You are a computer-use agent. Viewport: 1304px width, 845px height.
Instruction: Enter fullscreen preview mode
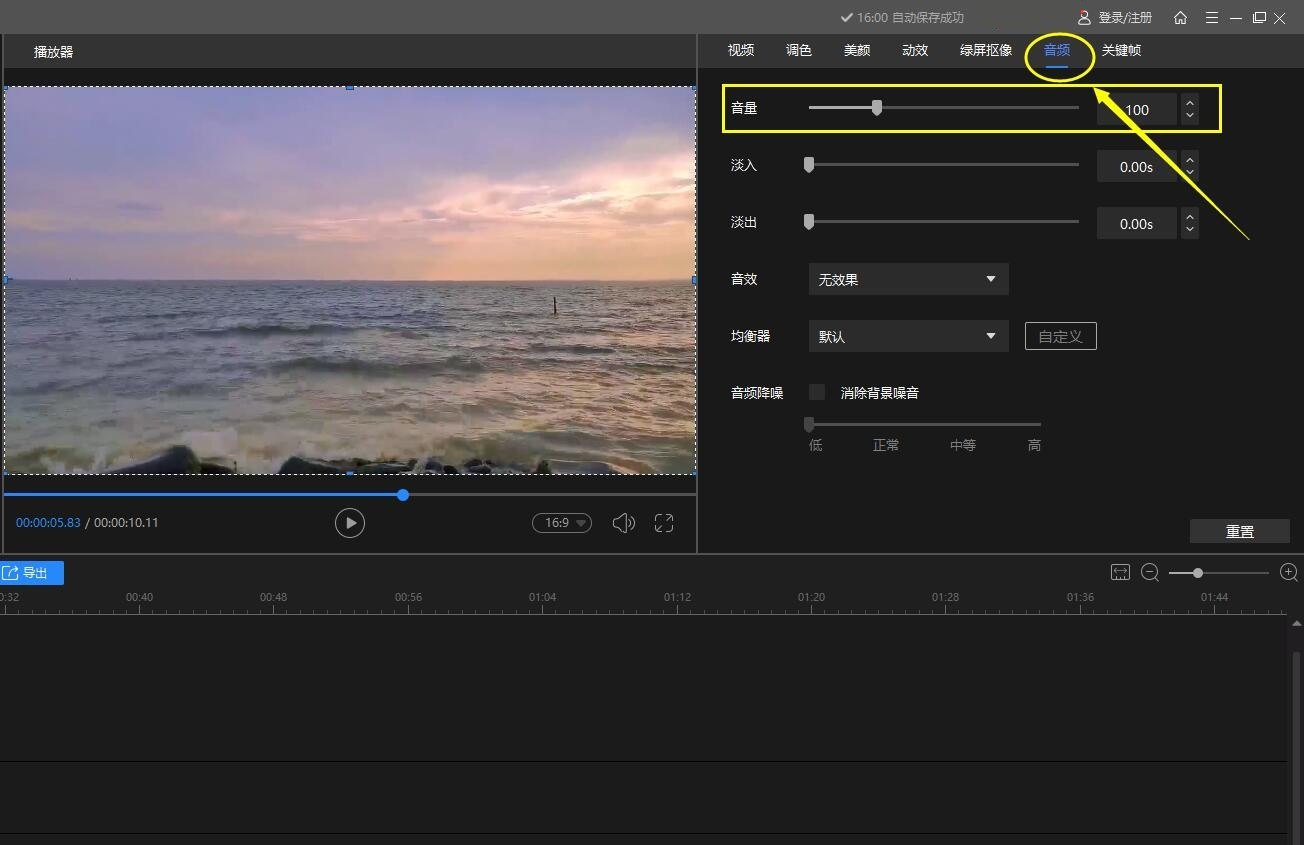pos(664,523)
